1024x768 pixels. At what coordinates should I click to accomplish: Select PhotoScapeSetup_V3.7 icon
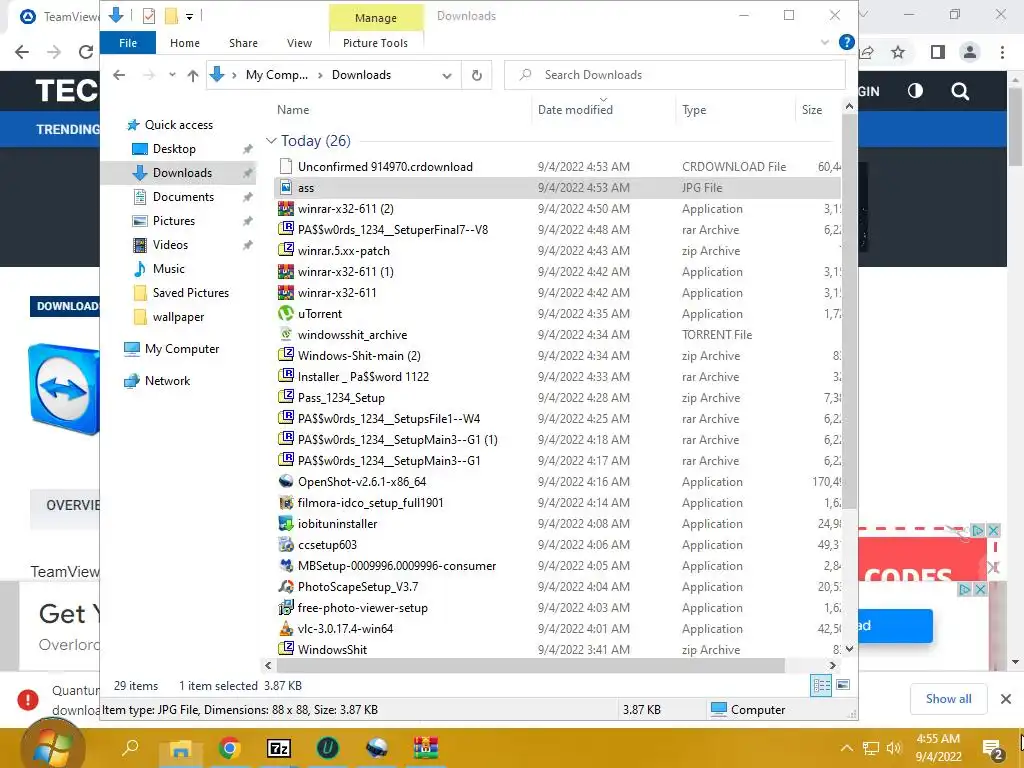point(285,586)
